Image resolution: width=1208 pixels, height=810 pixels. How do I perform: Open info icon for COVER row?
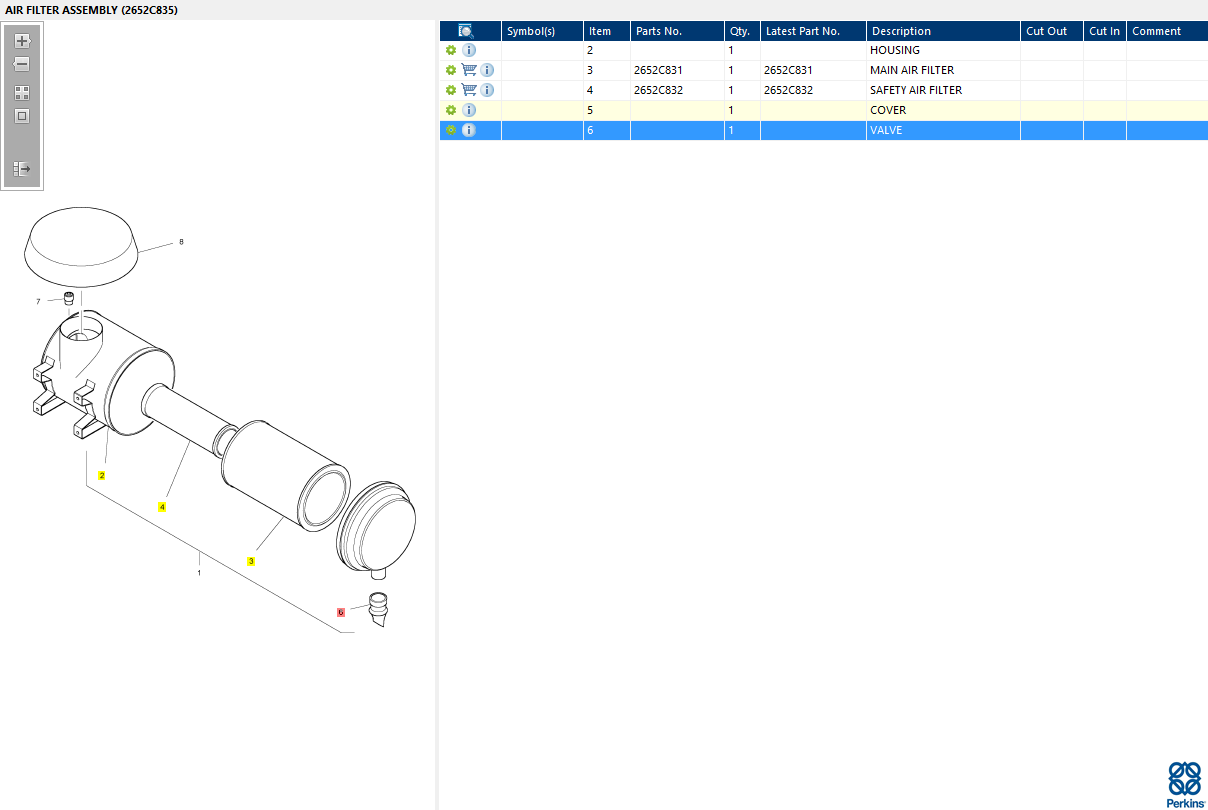pyautogui.click(x=469, y=110)
